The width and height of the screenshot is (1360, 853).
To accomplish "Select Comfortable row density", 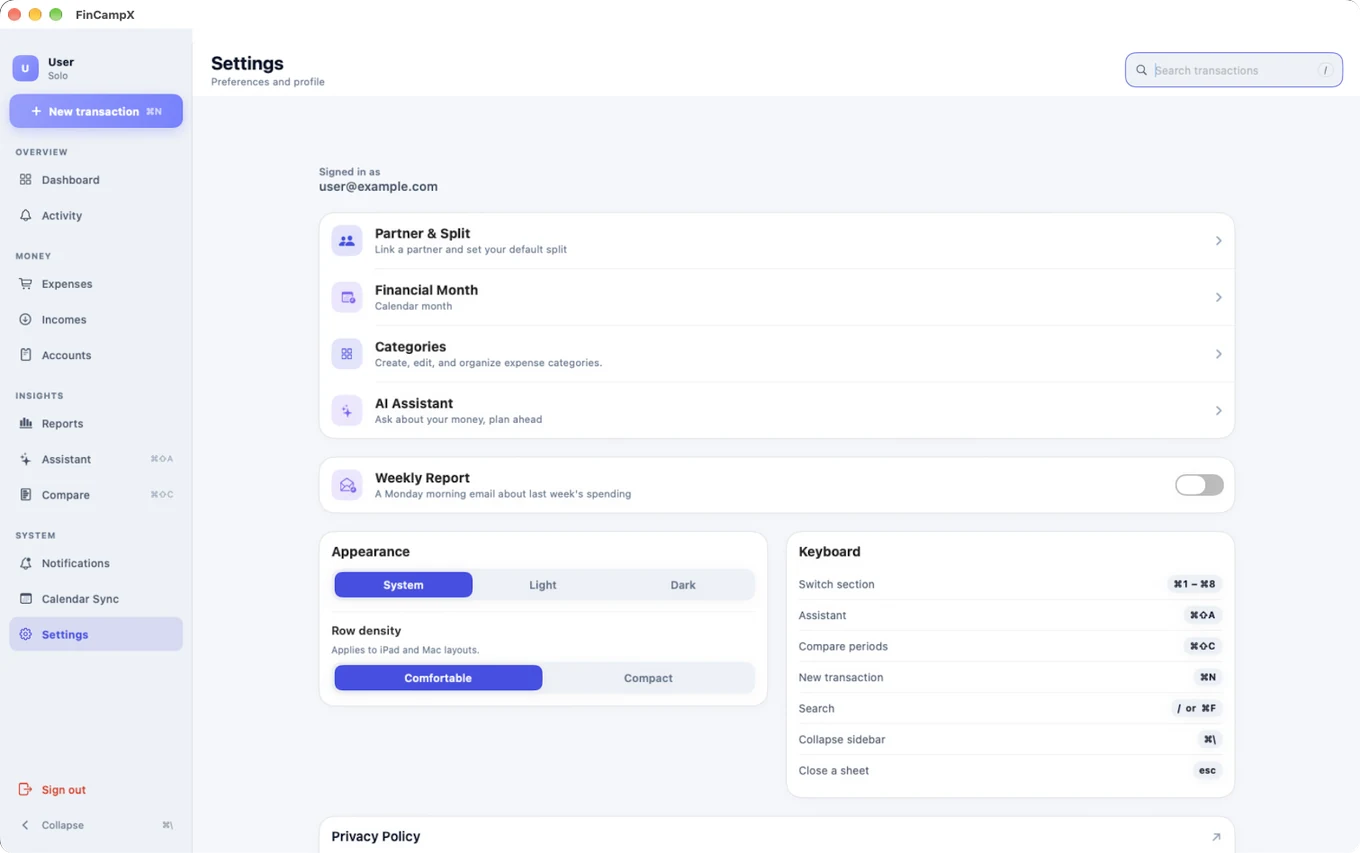I will 438,678.
